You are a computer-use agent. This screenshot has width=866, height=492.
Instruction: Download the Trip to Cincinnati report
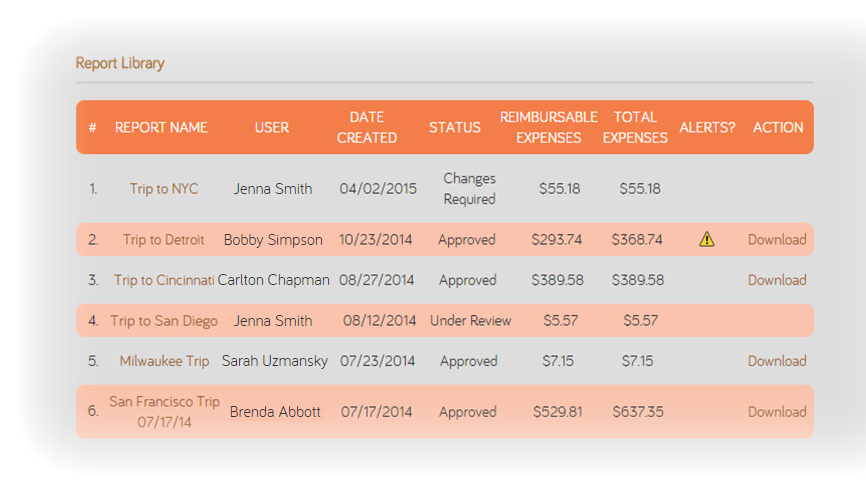click(x=777, y=281)
